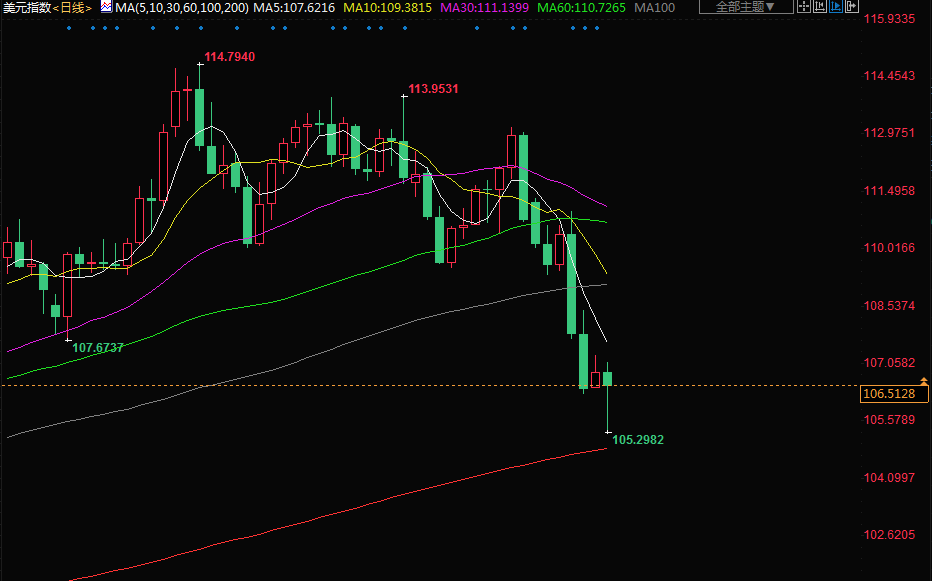Click the 107.6737 low price label
Viewport: 932px width, 581px height.
98,347
